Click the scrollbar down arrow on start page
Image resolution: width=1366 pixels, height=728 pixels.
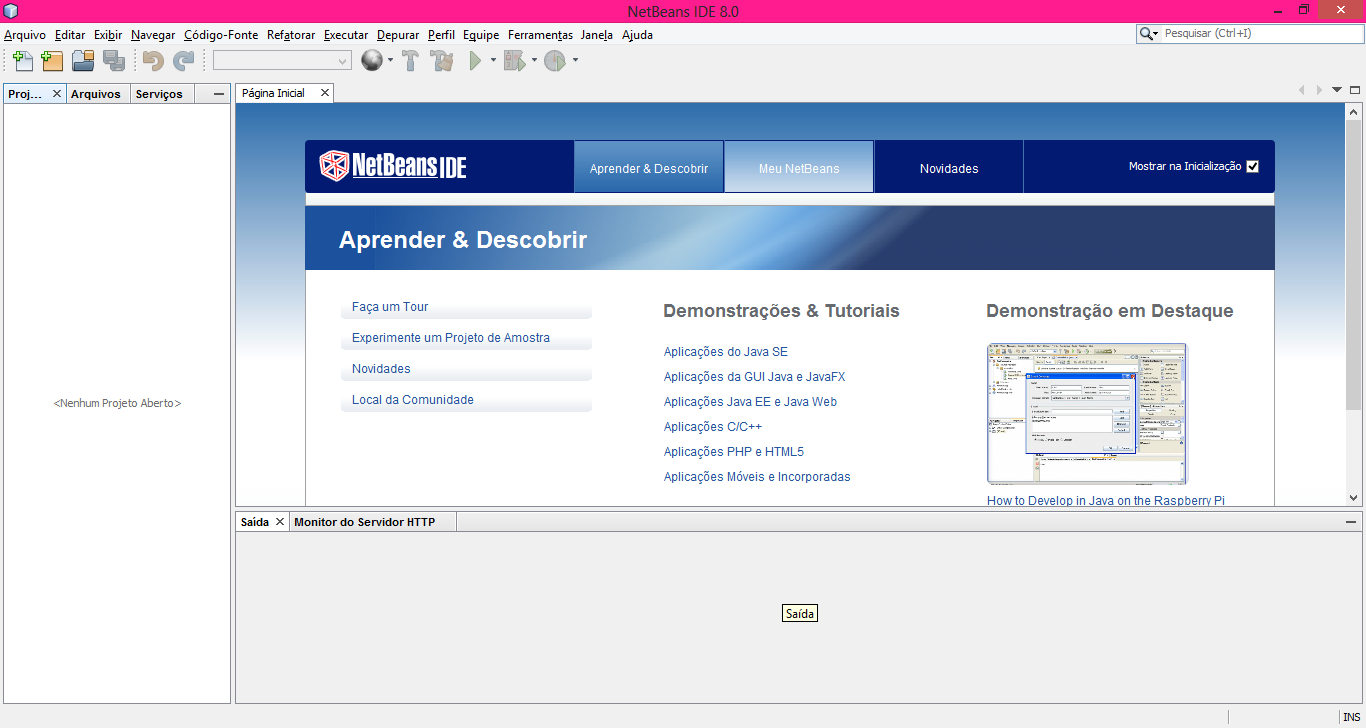coord(1354,497)
